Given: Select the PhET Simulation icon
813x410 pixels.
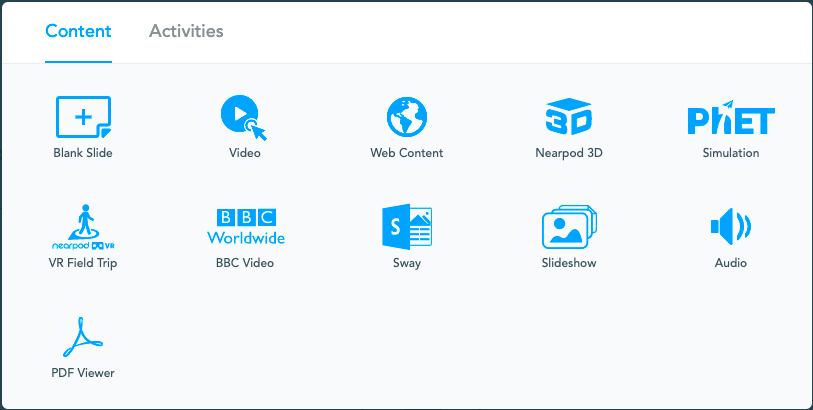Looking at the screenshot, I should pyautogui.click(x=731, y=117).
